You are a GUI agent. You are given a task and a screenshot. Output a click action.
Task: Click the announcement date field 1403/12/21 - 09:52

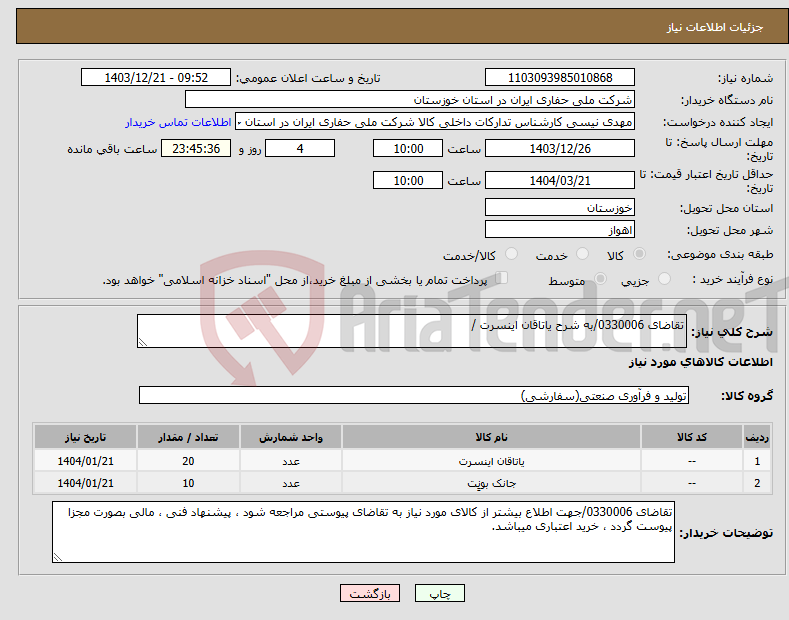(156, 78)
